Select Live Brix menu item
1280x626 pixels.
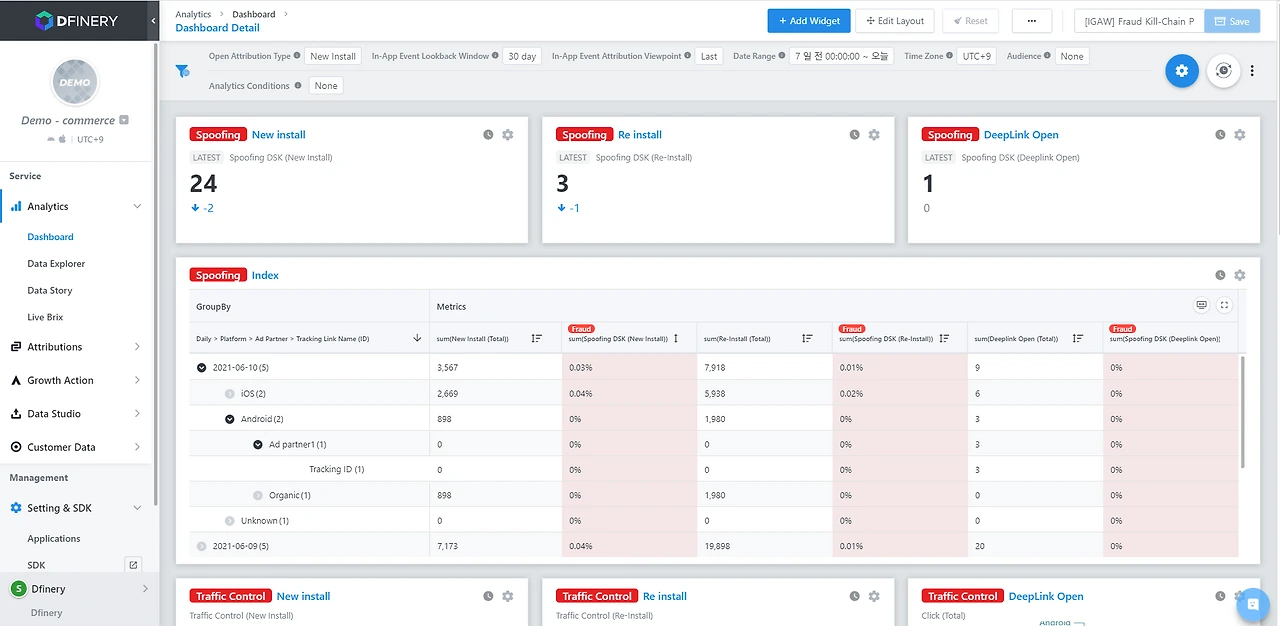coord(45,317)
